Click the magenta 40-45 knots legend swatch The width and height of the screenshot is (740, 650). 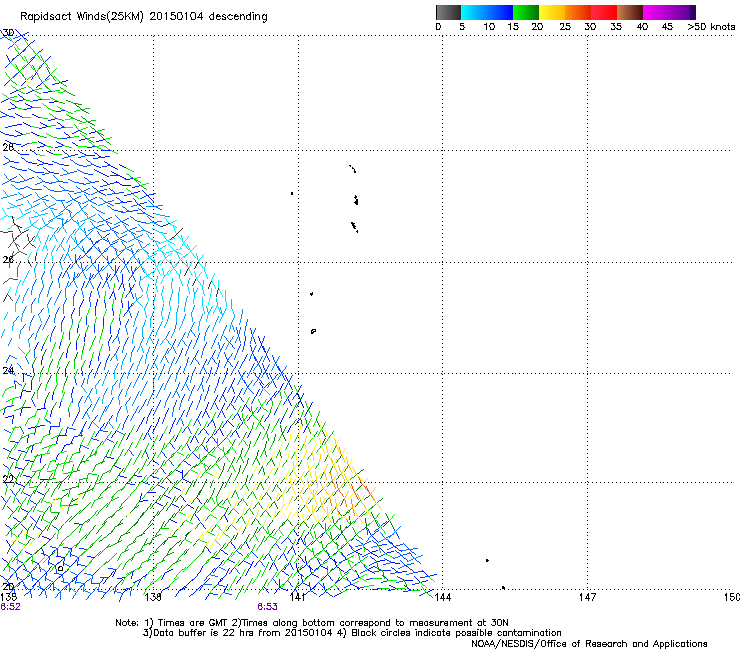pos(656,12)
